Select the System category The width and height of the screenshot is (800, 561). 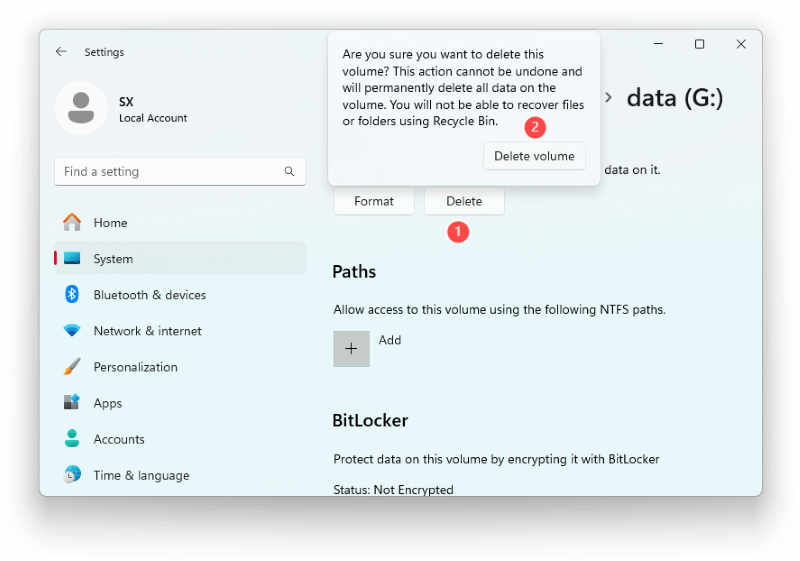180,258
